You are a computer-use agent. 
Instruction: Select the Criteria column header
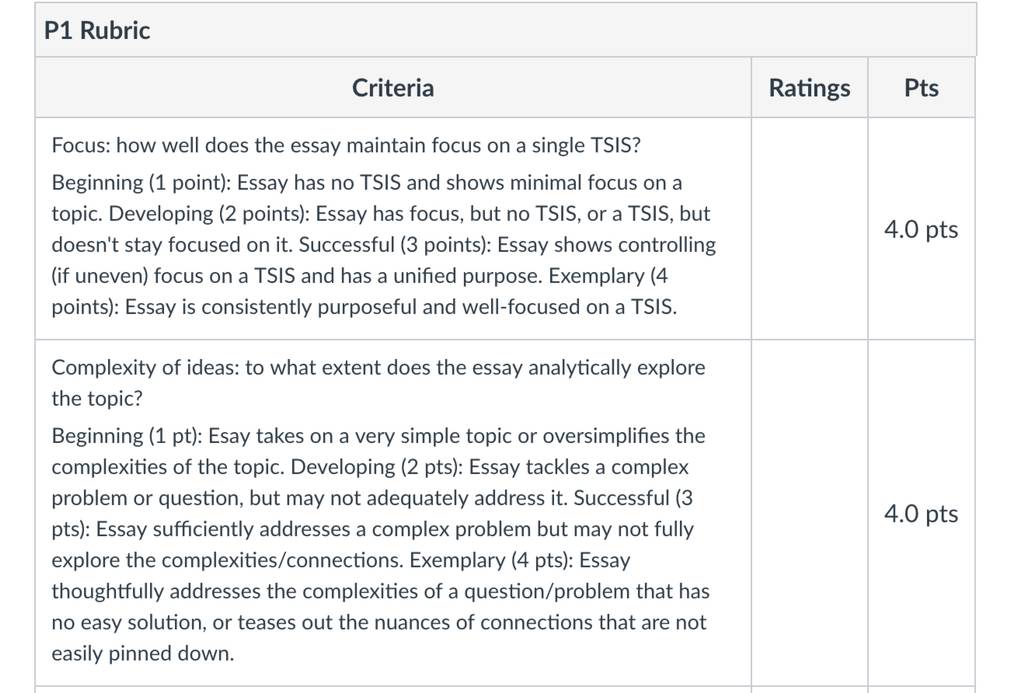[x=392, y=88]
